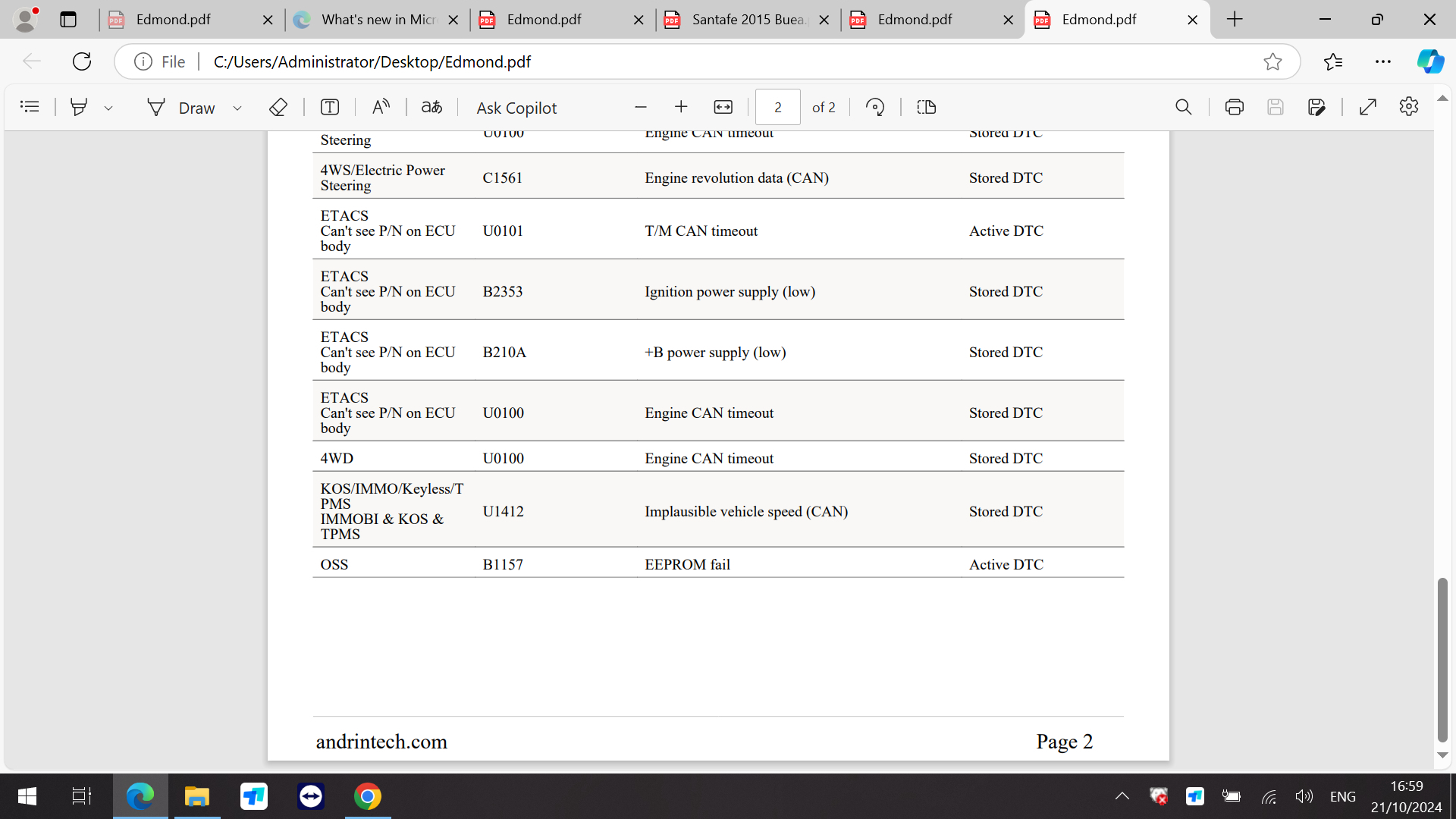Click the Save as icon

pyautogui.click(x=1316, y=107)
